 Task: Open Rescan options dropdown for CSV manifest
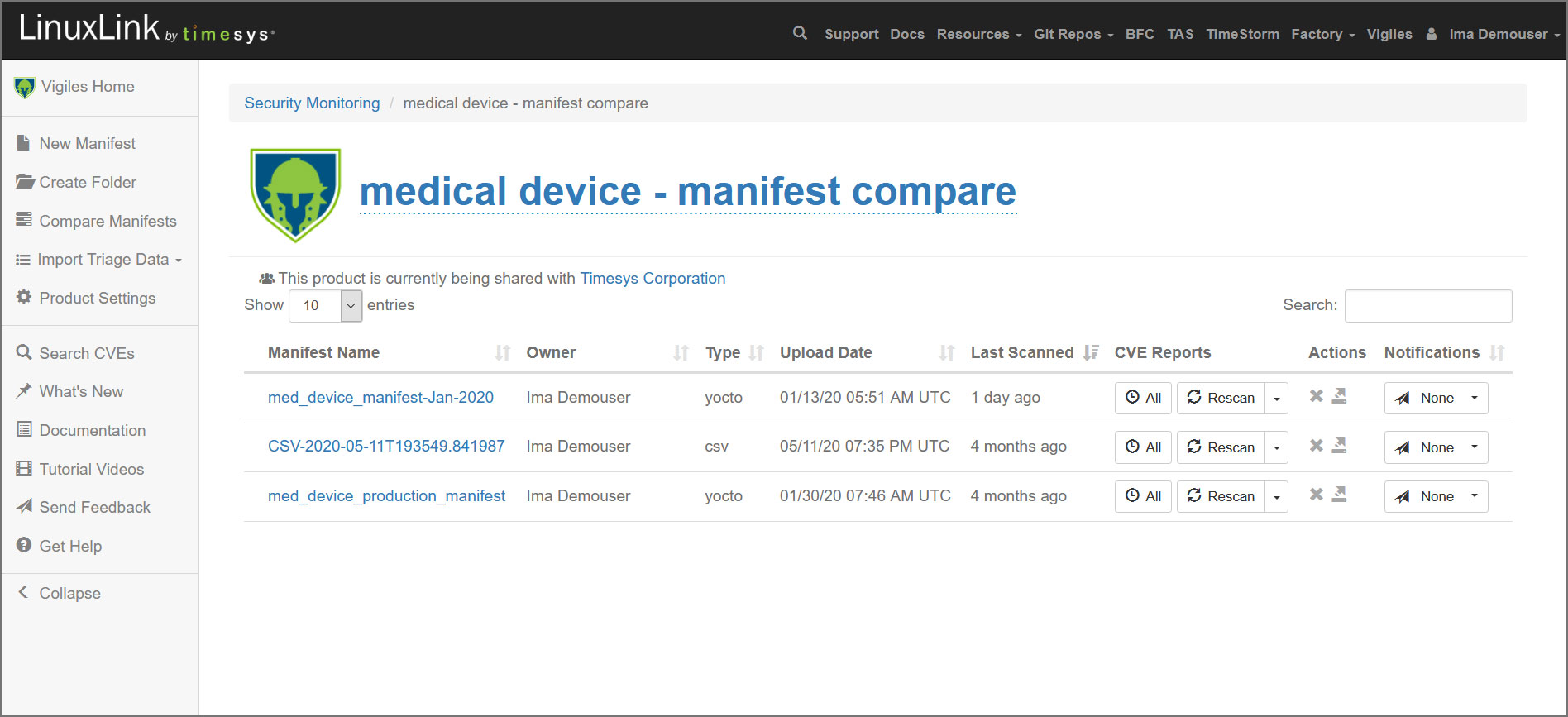[1276, 447]
